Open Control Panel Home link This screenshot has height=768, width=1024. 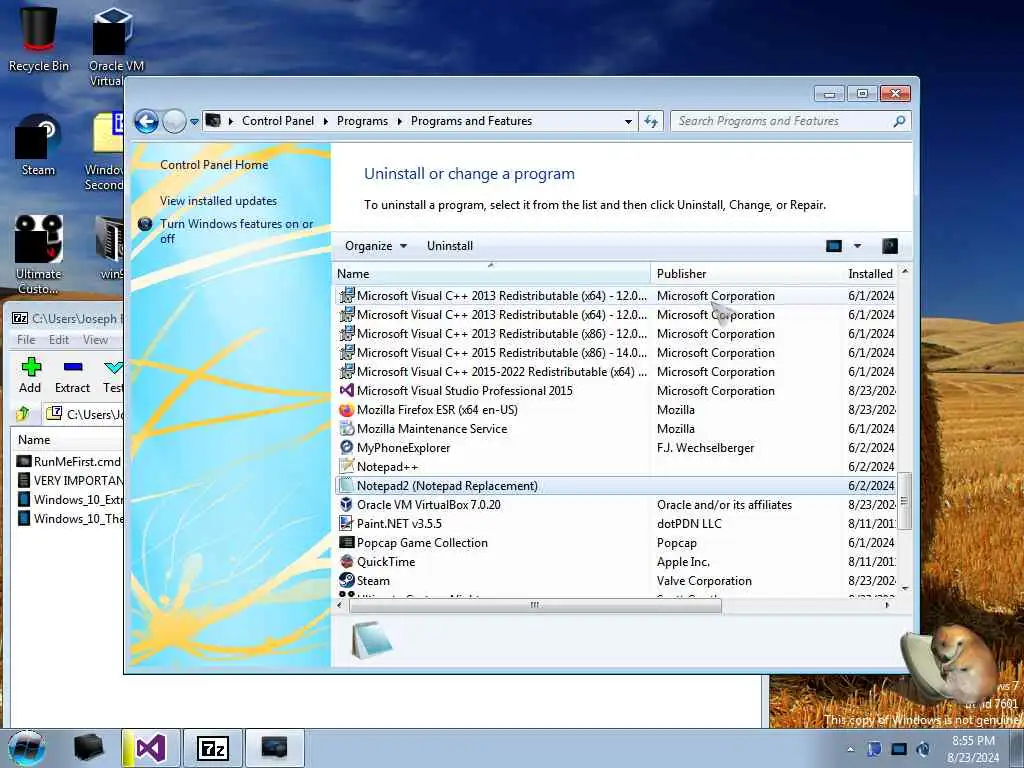[214, 165]
